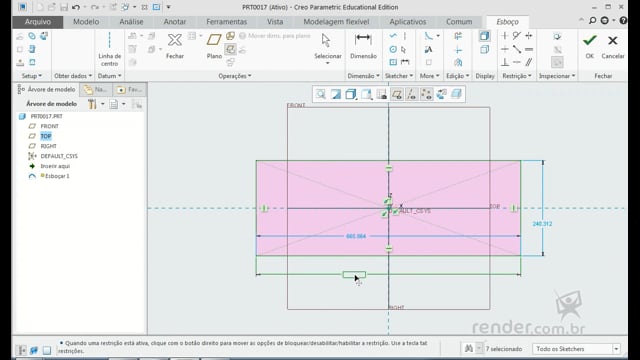Click the Fechar scissors icon

[175, 45]
